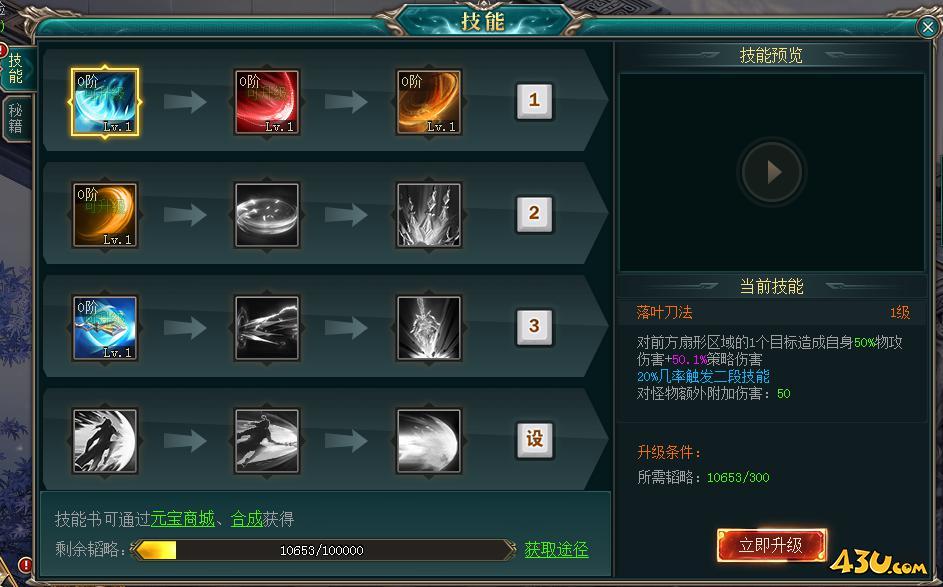Select the grey ice spikes skill icon
943x587 pixels.
[x=429, y=215]
